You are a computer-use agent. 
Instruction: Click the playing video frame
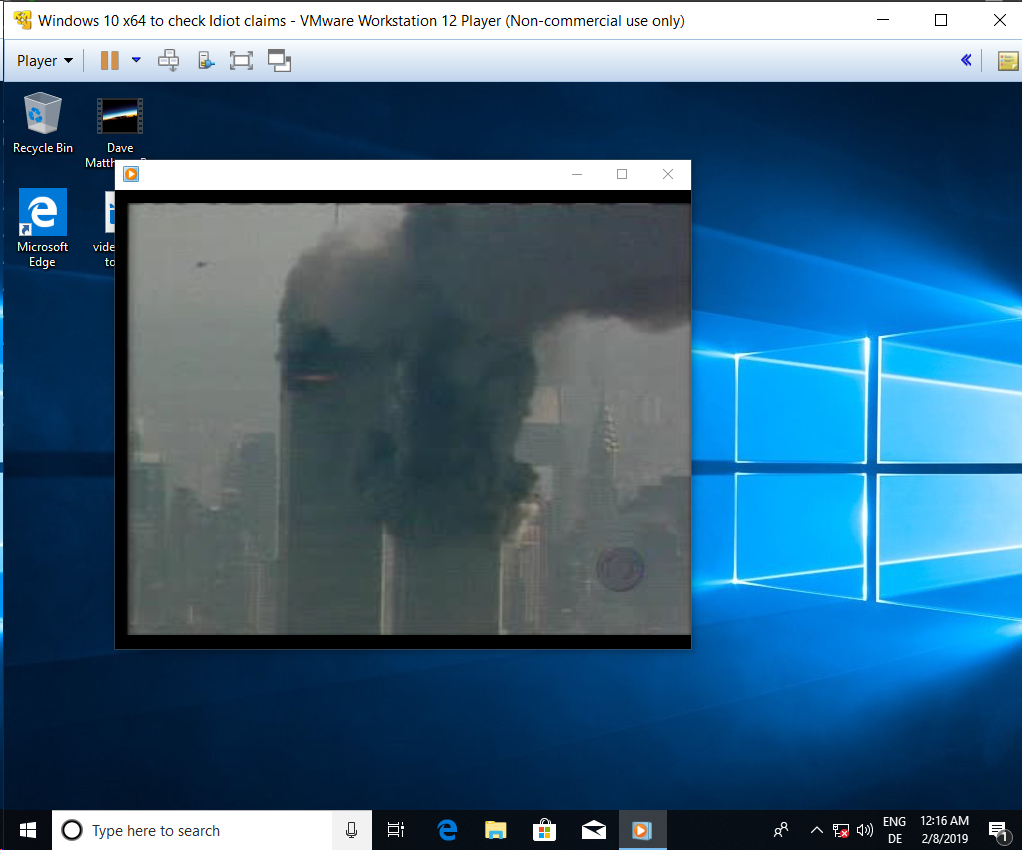(409, 418)
